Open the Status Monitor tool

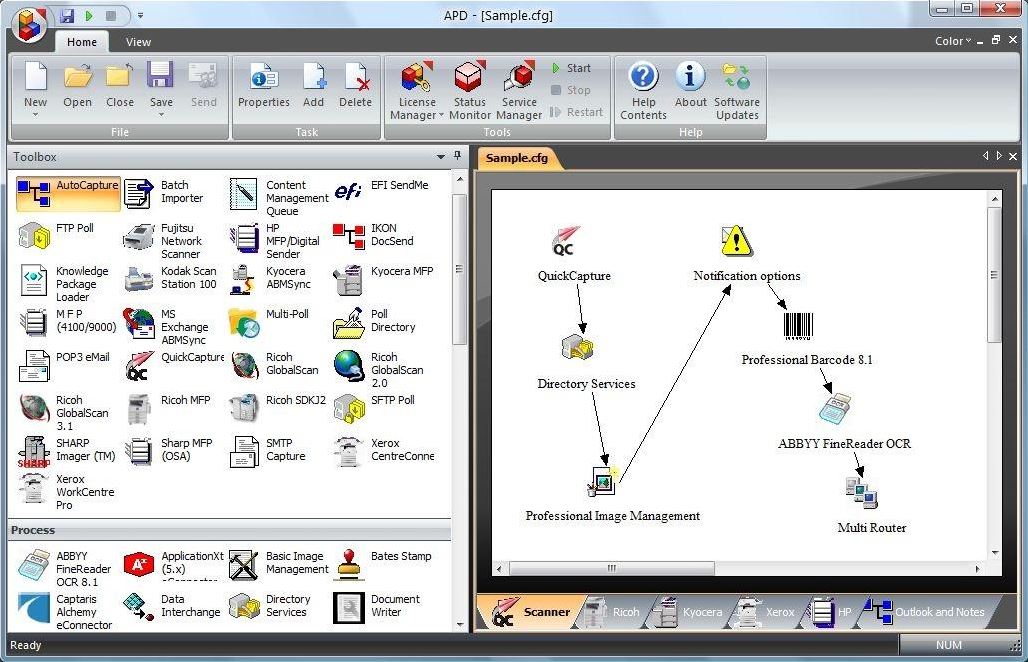(x=469, y=90)
